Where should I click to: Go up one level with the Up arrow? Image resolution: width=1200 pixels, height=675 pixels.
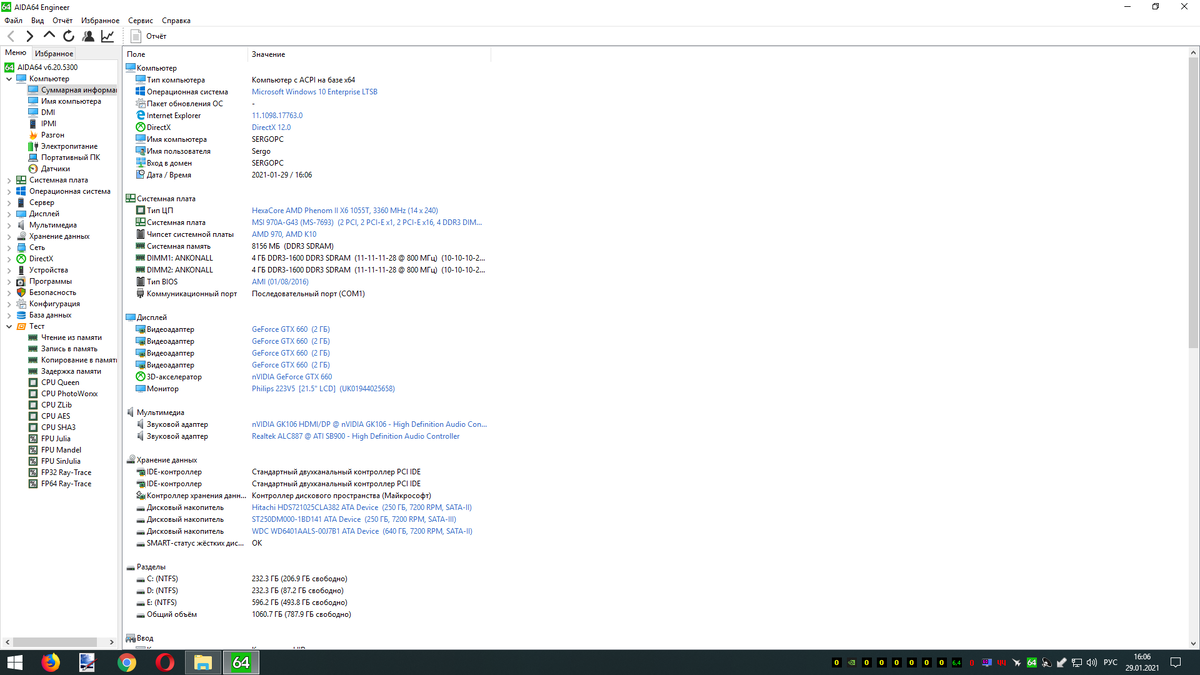[49, 36]
